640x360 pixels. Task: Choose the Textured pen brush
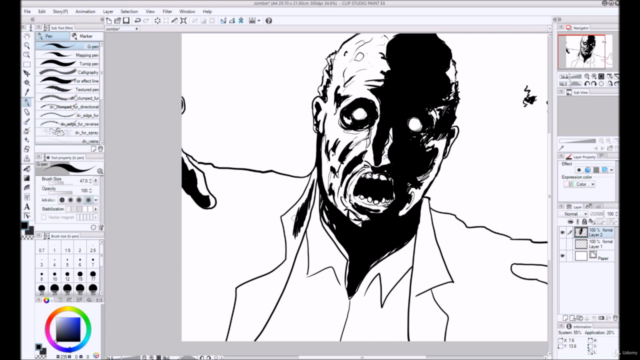click(68, 89)
